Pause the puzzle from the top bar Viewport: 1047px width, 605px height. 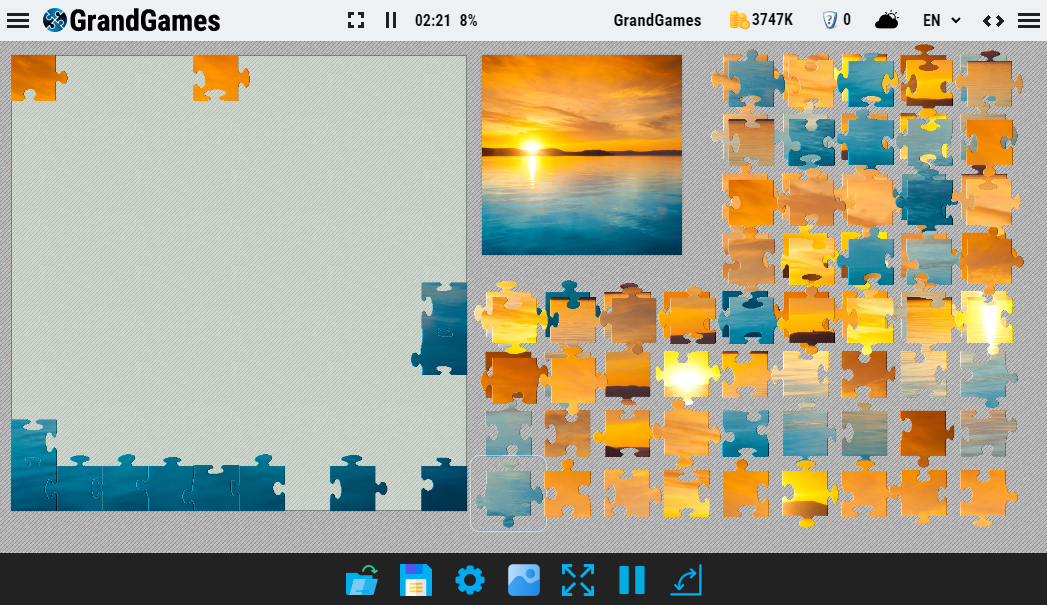click(x=391, y=21)
